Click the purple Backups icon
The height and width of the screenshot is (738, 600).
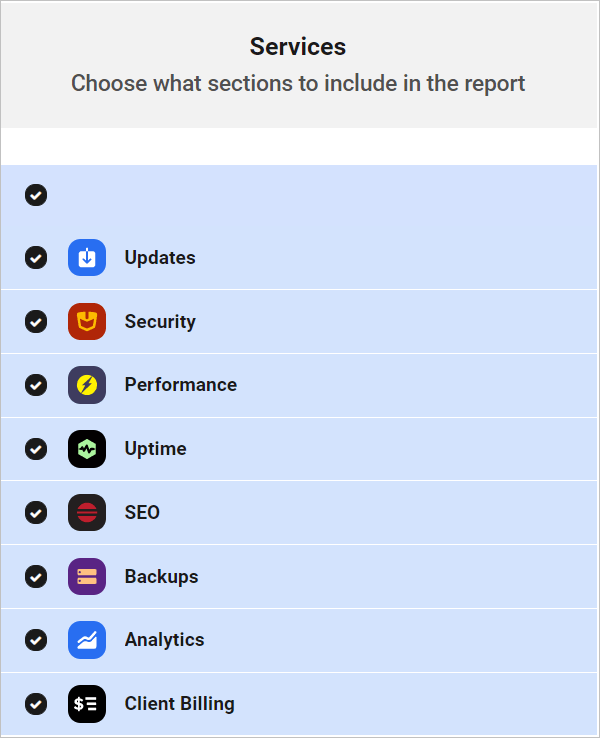(x=87, y=577)
